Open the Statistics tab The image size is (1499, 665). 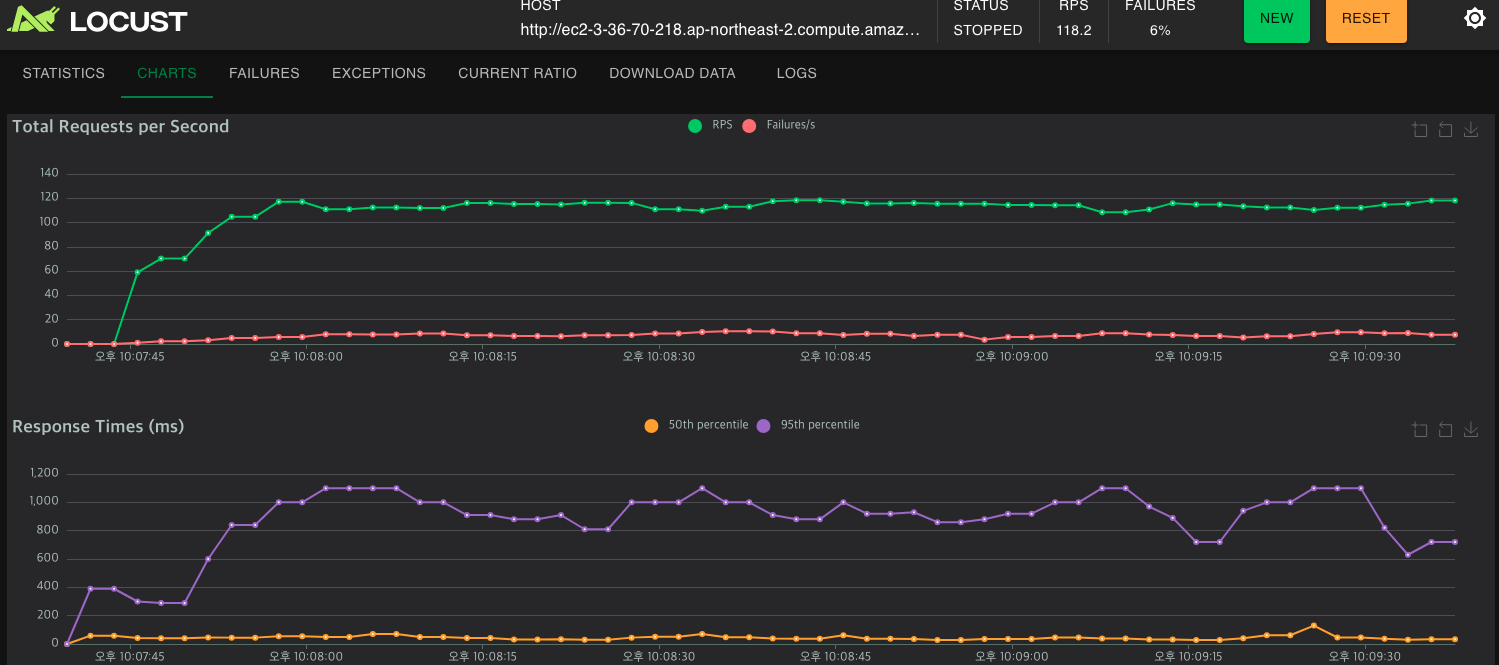(63, 73)
